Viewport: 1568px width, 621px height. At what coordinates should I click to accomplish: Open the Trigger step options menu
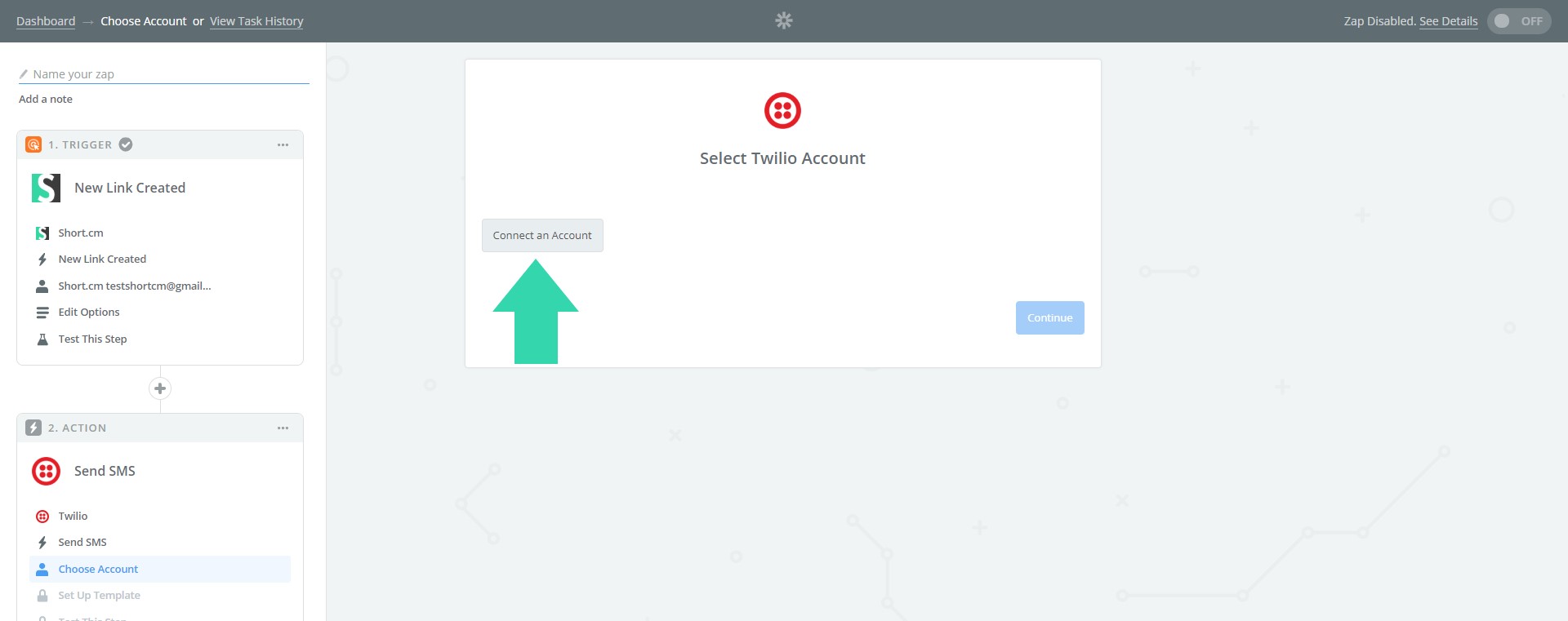click(283, 144)
